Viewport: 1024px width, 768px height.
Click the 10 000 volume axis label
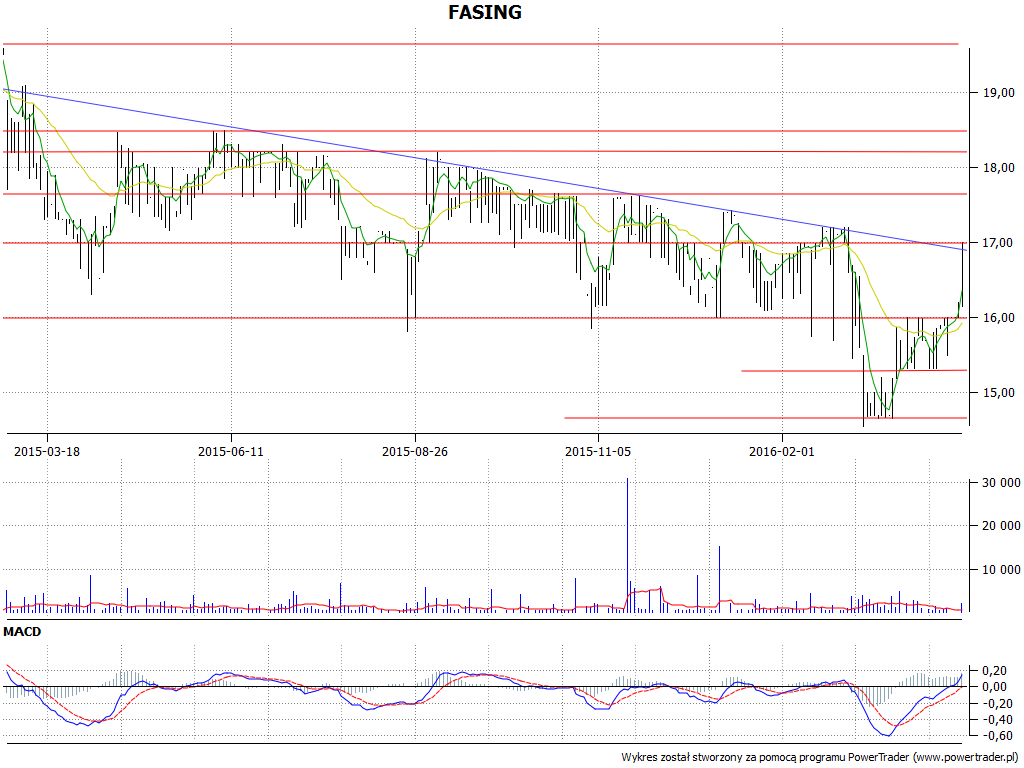click(1001, 569)
